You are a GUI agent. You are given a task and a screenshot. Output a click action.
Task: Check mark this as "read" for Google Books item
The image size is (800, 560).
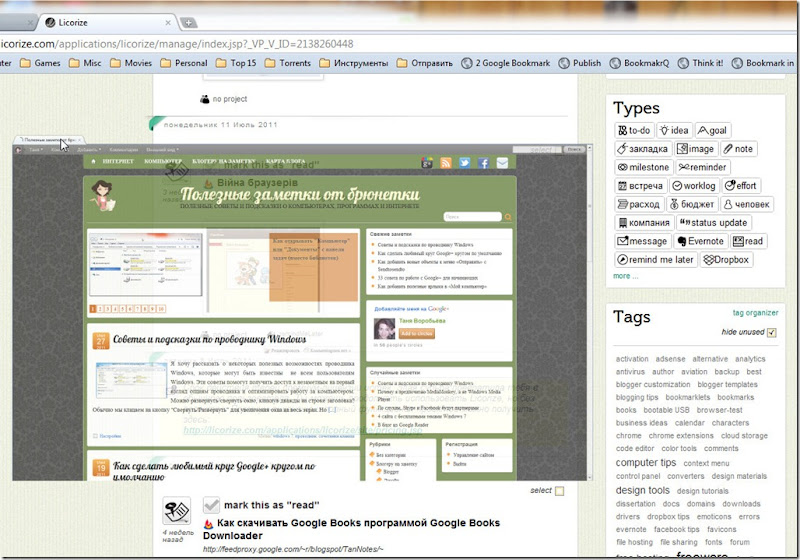pyautogui.click(x=211, y=505)
